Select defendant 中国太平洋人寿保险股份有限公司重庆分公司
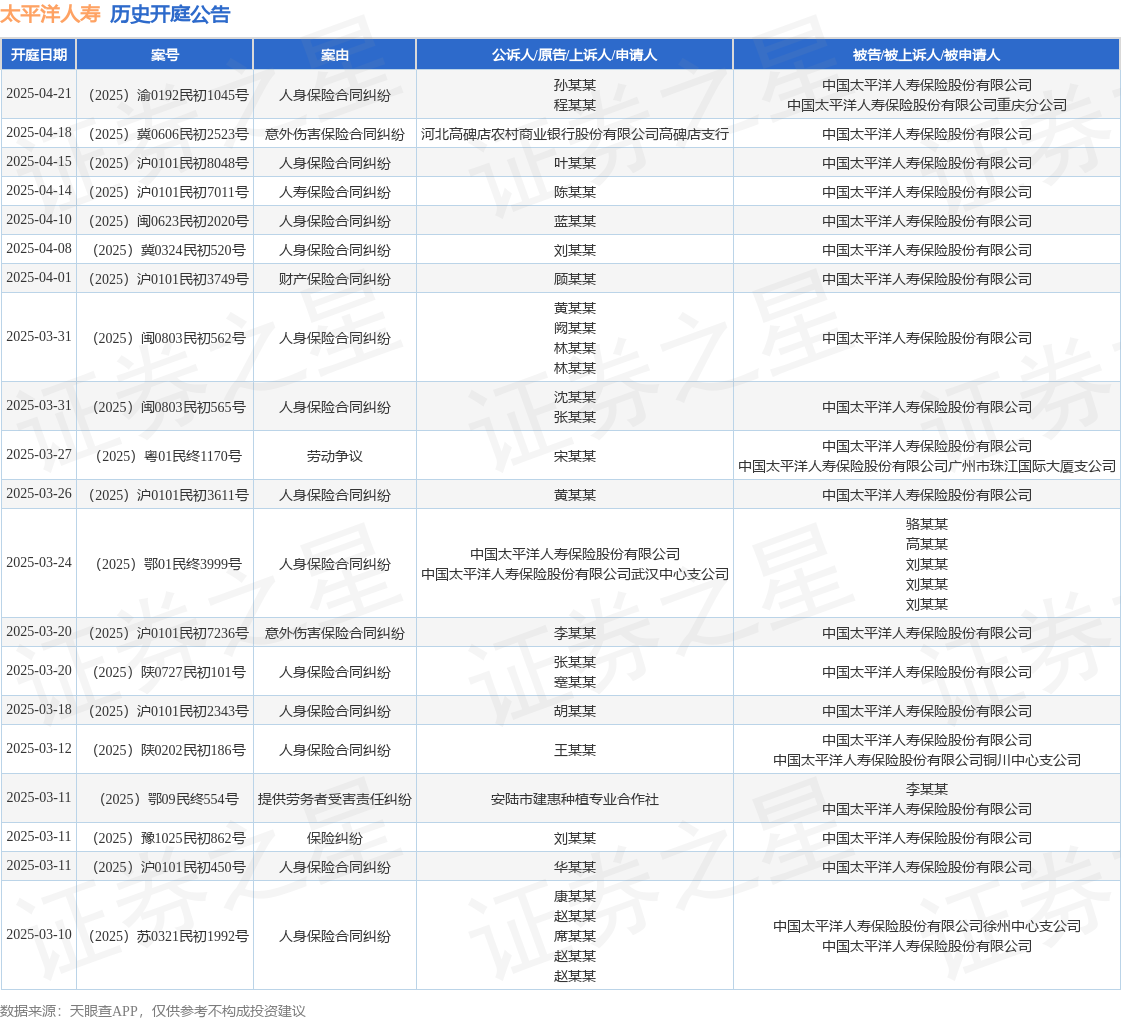The width and height of the screenshot is (1121, 1020). (x=927, y=105)
